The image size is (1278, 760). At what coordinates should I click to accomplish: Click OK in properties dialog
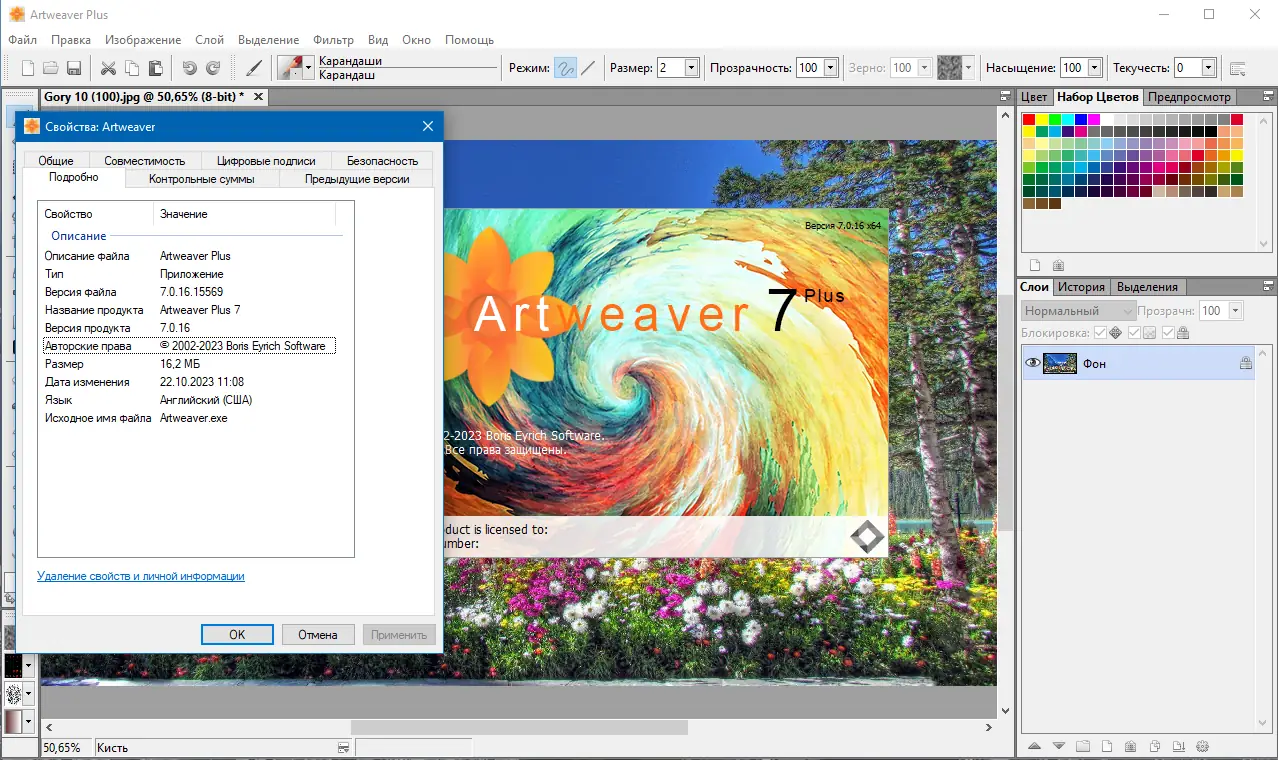tap(237, 634)
